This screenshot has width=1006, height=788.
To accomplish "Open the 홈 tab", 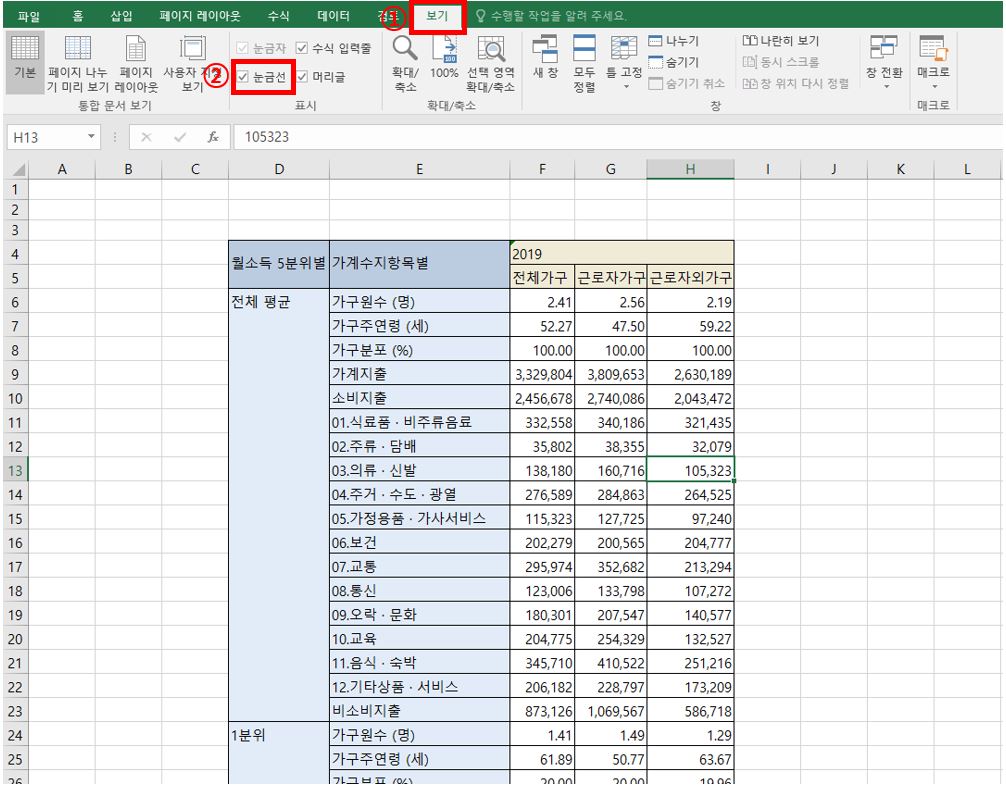I will point(78,15).
